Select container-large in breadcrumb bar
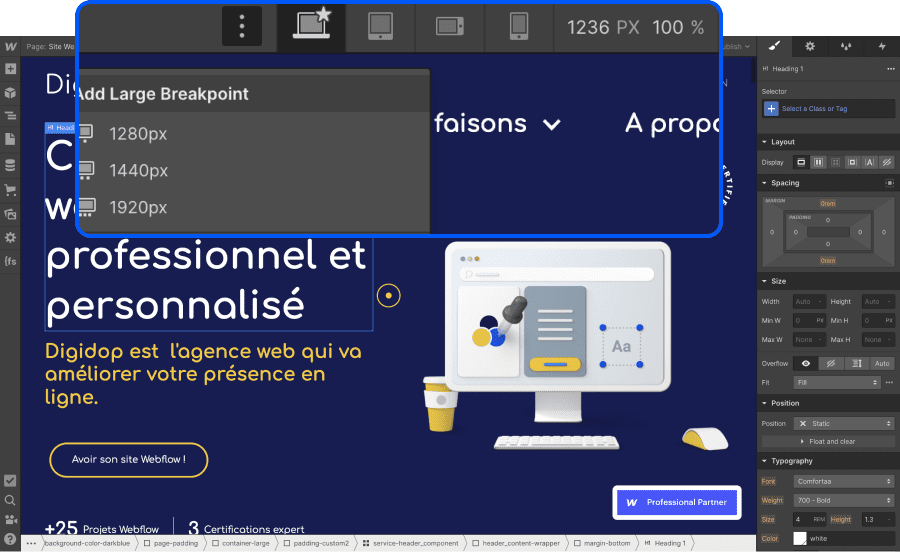This screenshot has width=900, height=552. tap(240, 543)
